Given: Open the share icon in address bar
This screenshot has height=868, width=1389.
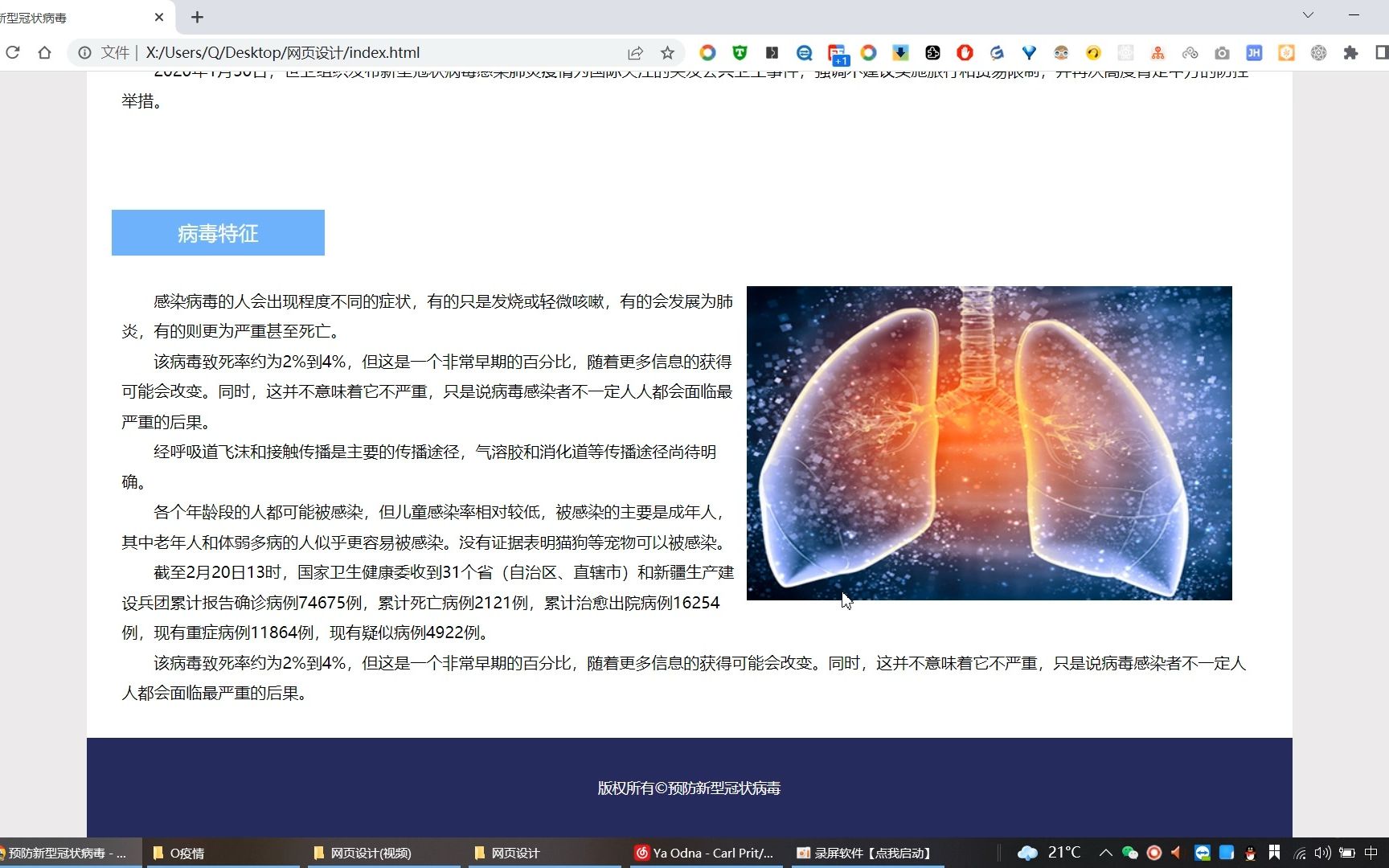Looking at the screenshot, I should (x=635, y=53).
